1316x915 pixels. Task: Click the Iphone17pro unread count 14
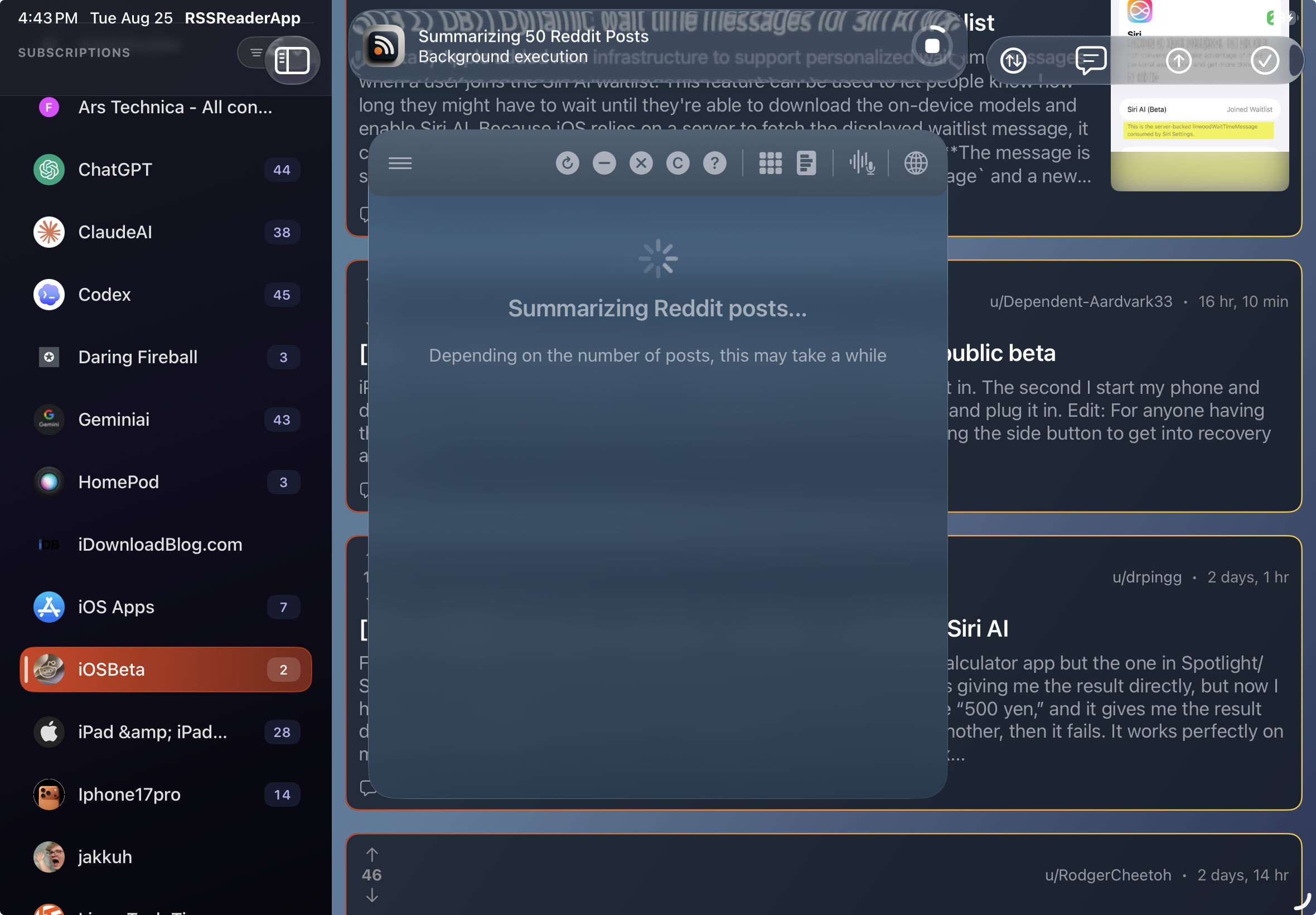(x=282, y=794)
